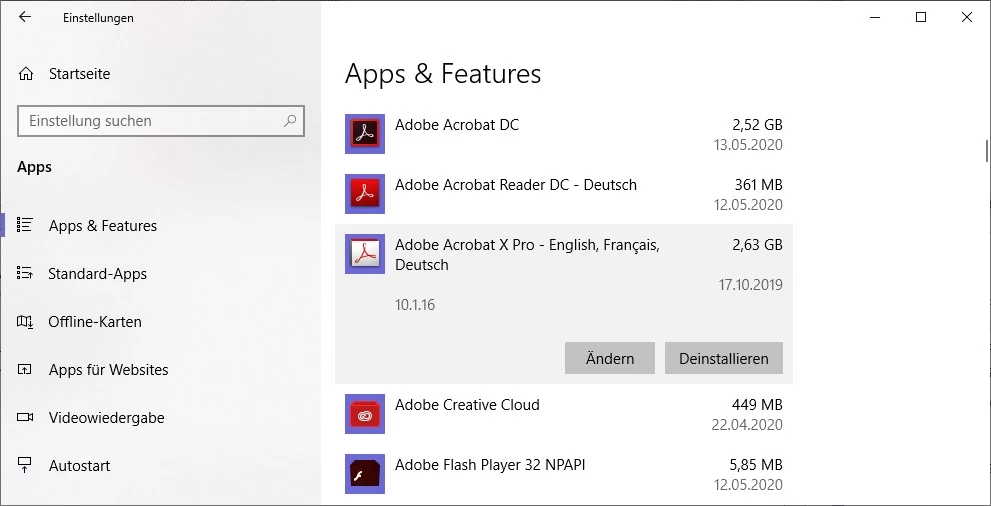Screen dimensions: 991x506
Task: Click the Acrobat Reader DC app icon
Action: (365, 193)
